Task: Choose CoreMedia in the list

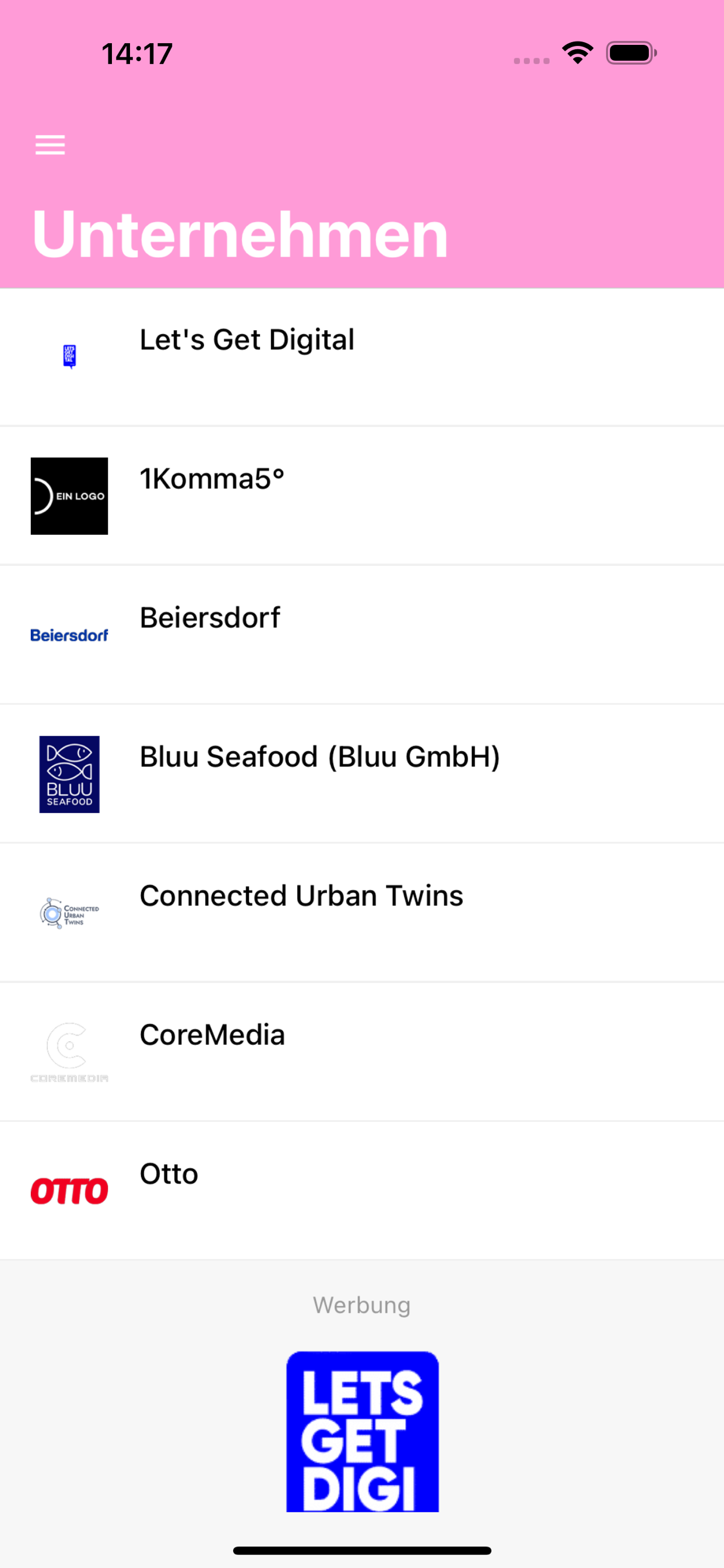Action: [362, 1052]
